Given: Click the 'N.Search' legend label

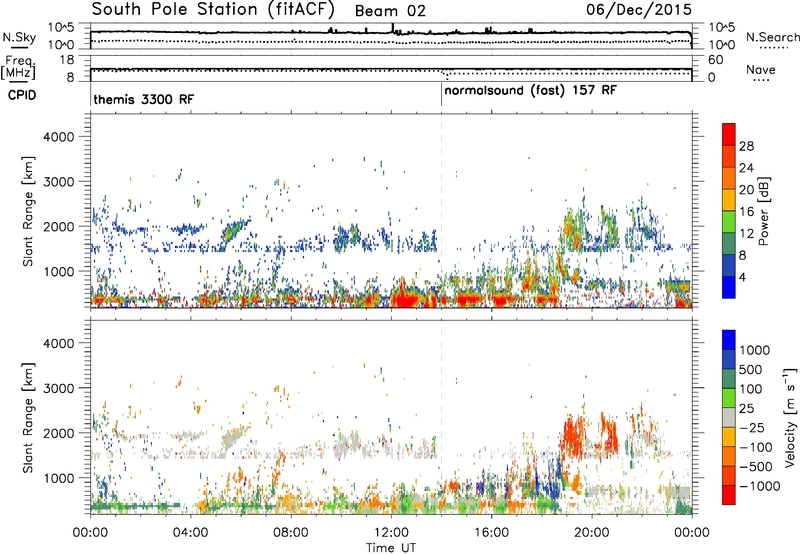Looking at the screenshot, I should tap(772, 37).
